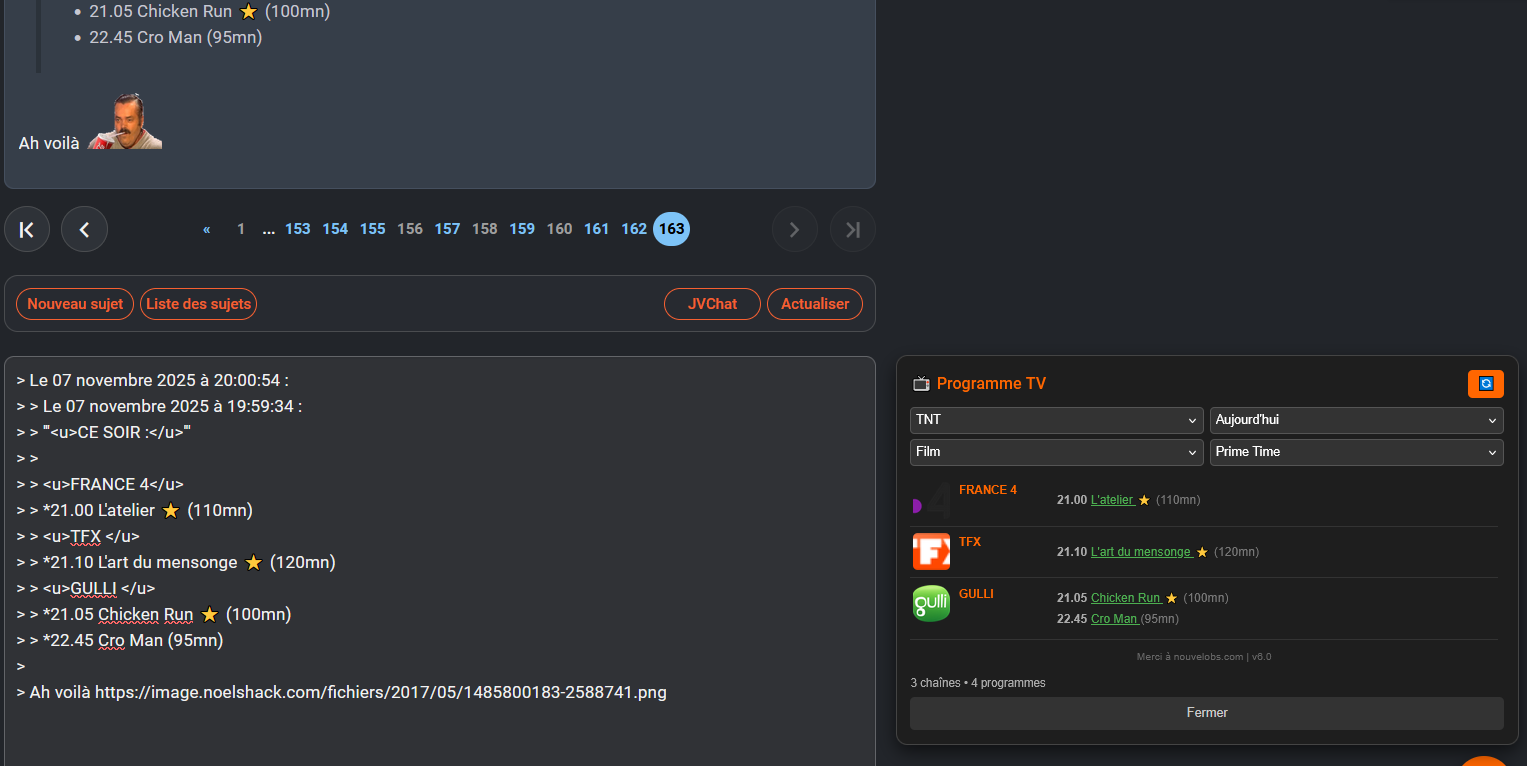
Task: Go to first page of topic
Action: click(x=27, y=230)
